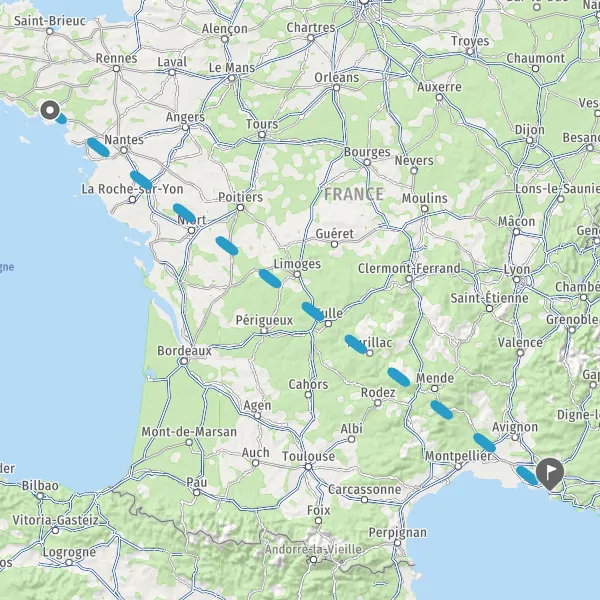Select the Orleans city dot

[x=336, y=88]
